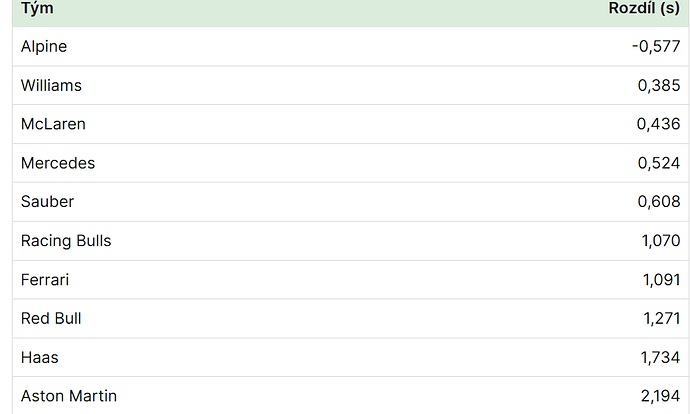The height and width of the screenshot is (414, 690).
Task: Click the 1,271 value for Red Bull
Action: (x=662, y=319)
